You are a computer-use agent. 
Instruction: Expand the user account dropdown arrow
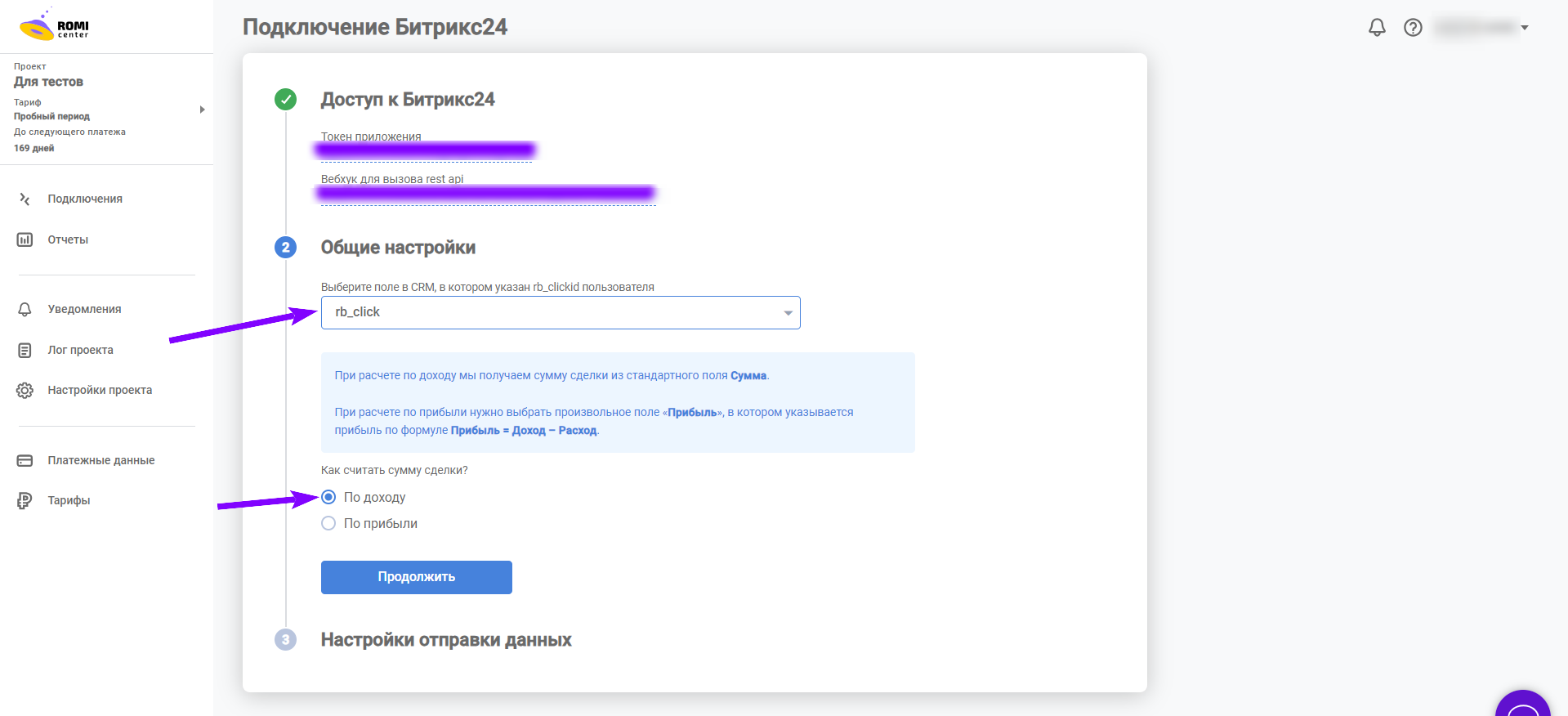coord(1524,28)
